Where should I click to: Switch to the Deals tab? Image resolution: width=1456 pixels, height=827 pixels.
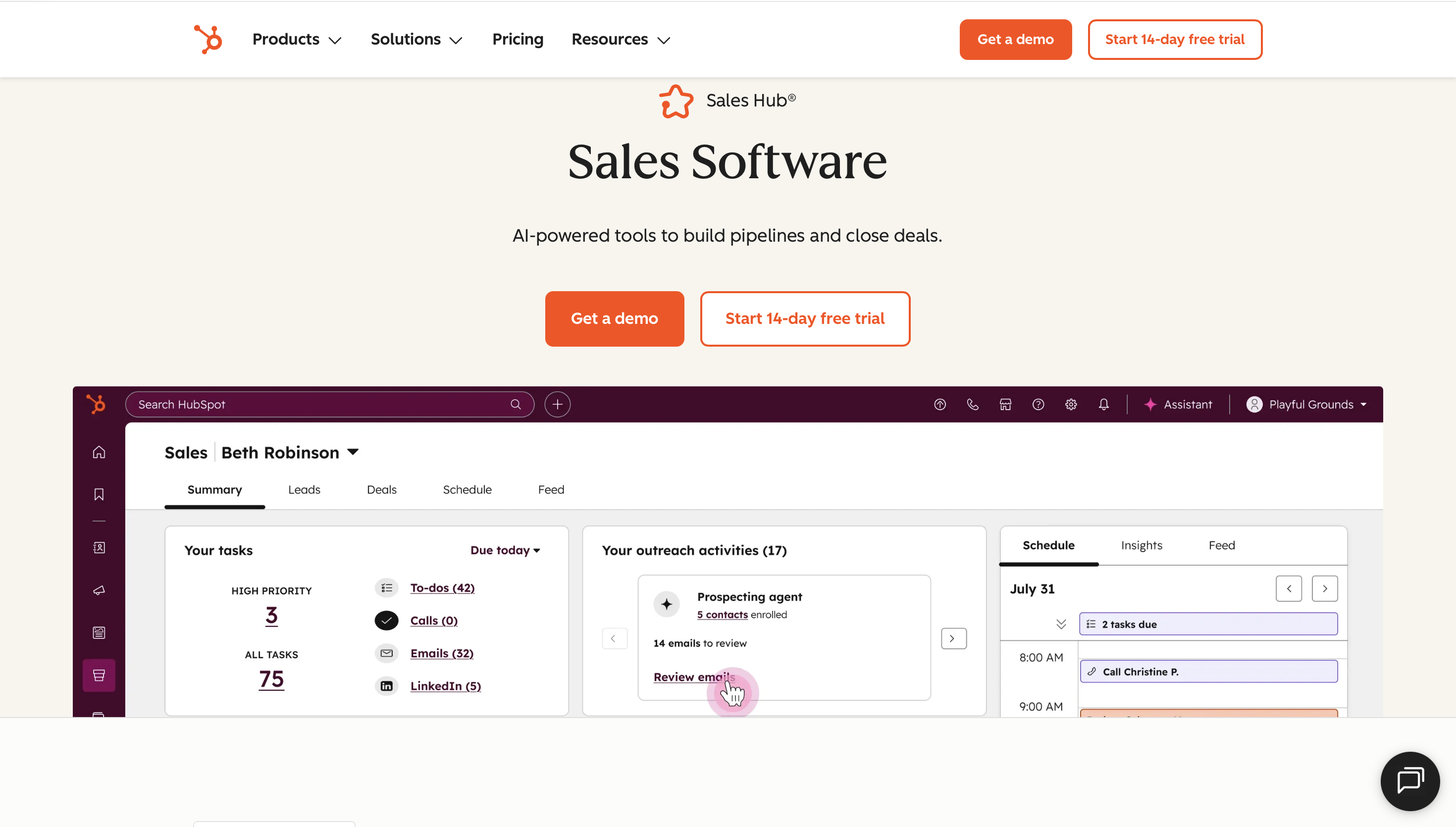pos(382,490)
